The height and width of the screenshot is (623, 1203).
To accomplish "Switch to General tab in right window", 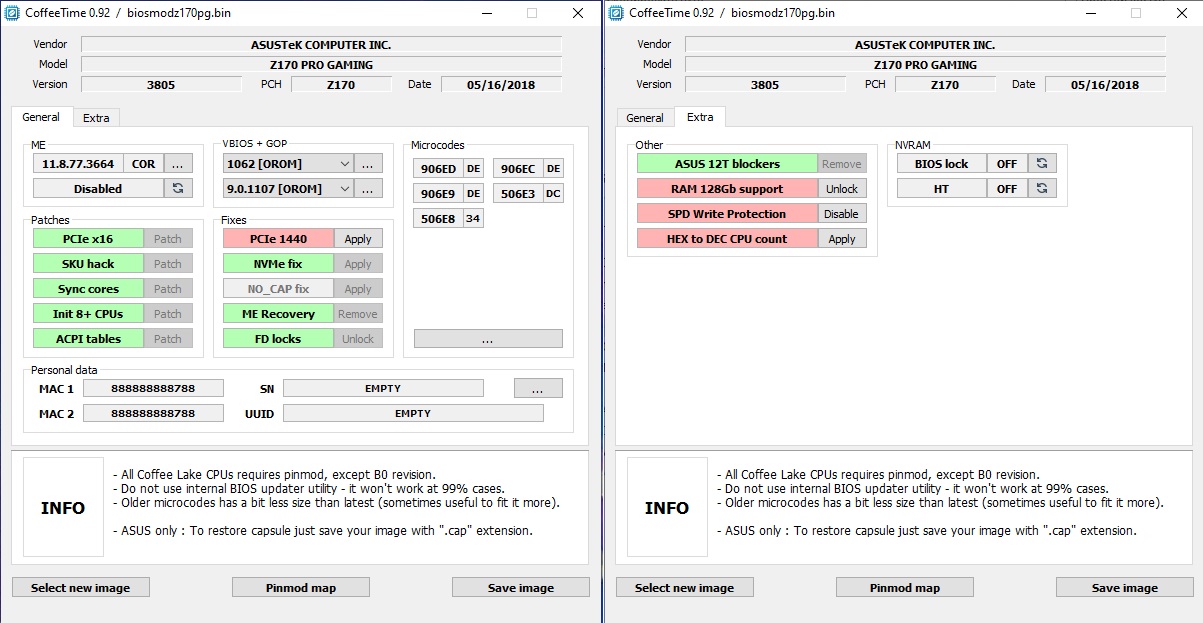I will (645, 118).
